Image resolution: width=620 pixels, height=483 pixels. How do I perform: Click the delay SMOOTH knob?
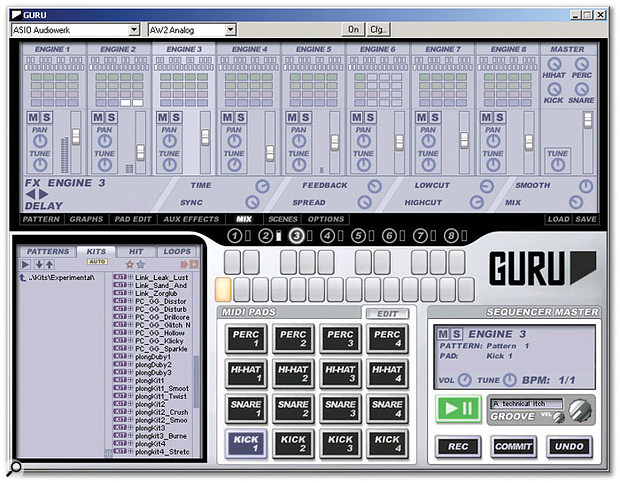(x=586, y=186)
